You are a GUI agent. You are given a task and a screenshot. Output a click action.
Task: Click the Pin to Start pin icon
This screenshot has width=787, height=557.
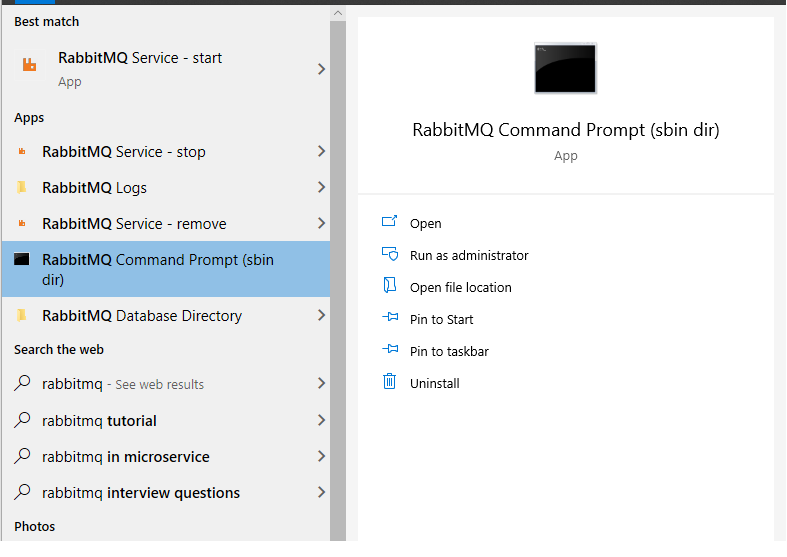(x=390, y=317)
